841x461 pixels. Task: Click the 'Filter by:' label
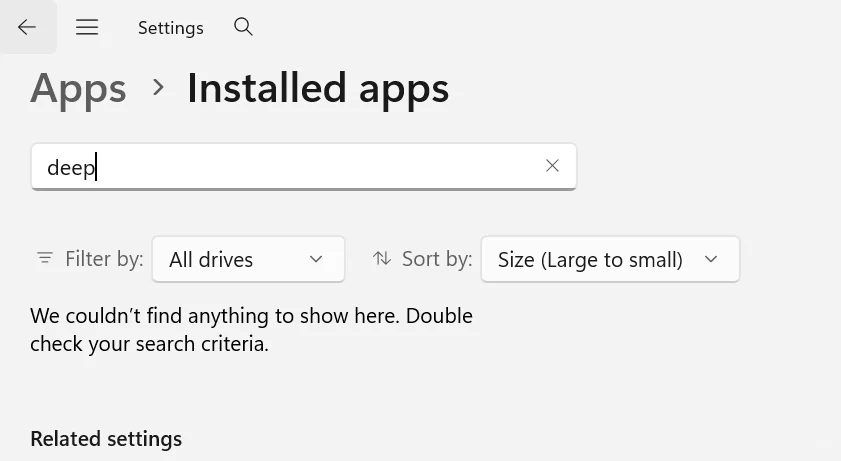(x=104, y=259)
